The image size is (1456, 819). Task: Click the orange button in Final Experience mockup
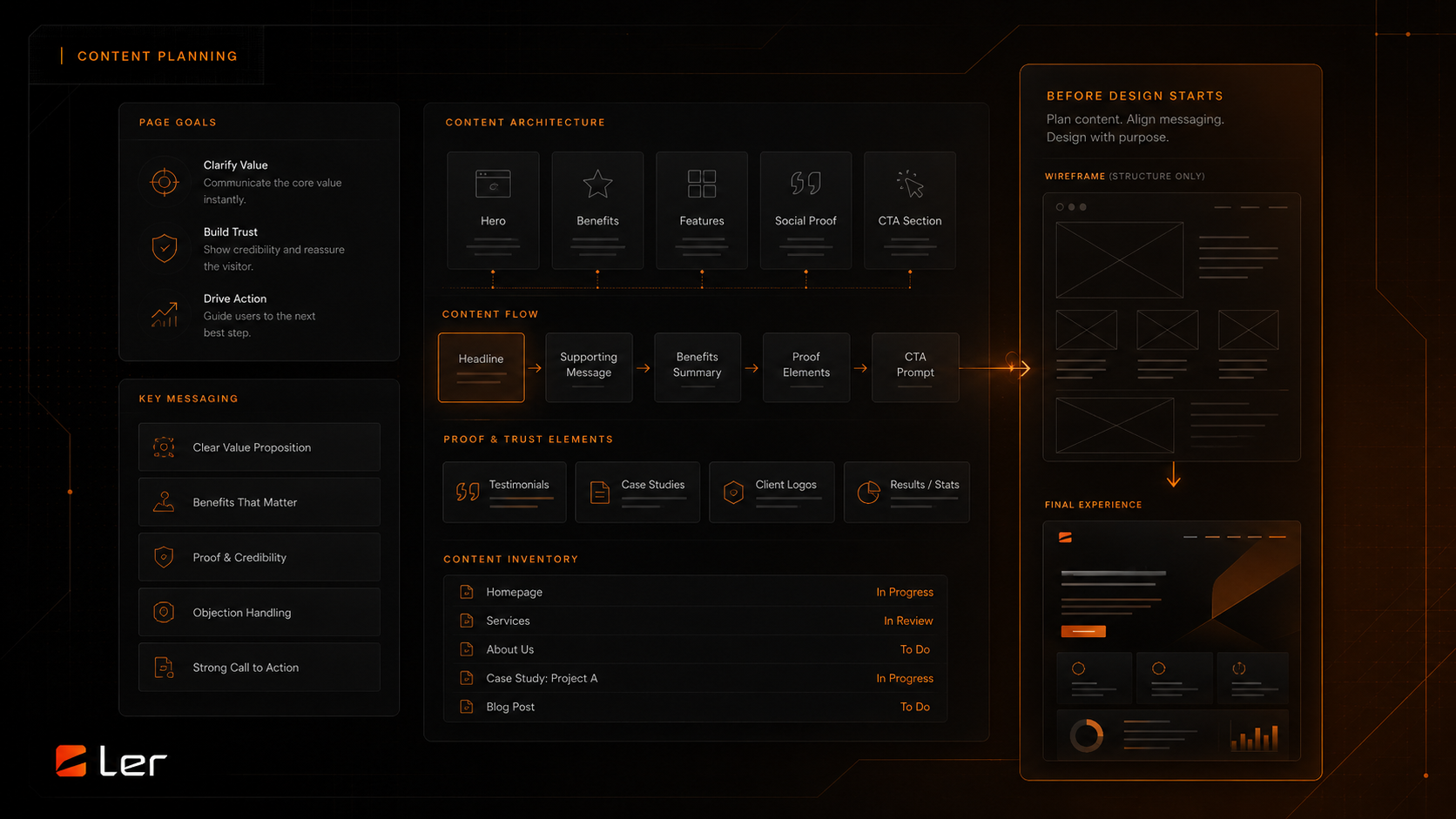(1083, 631)
